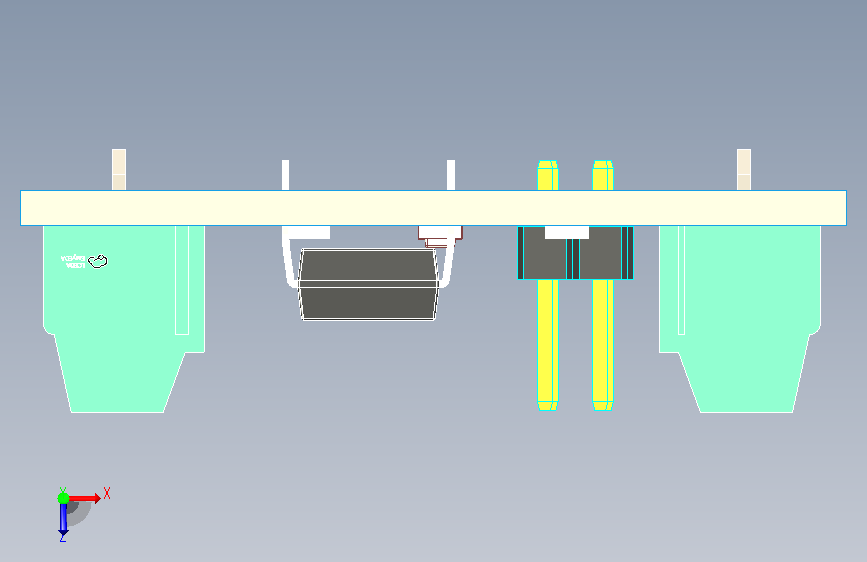Select the right green connector body
The image size is (867, 562).
740,319
